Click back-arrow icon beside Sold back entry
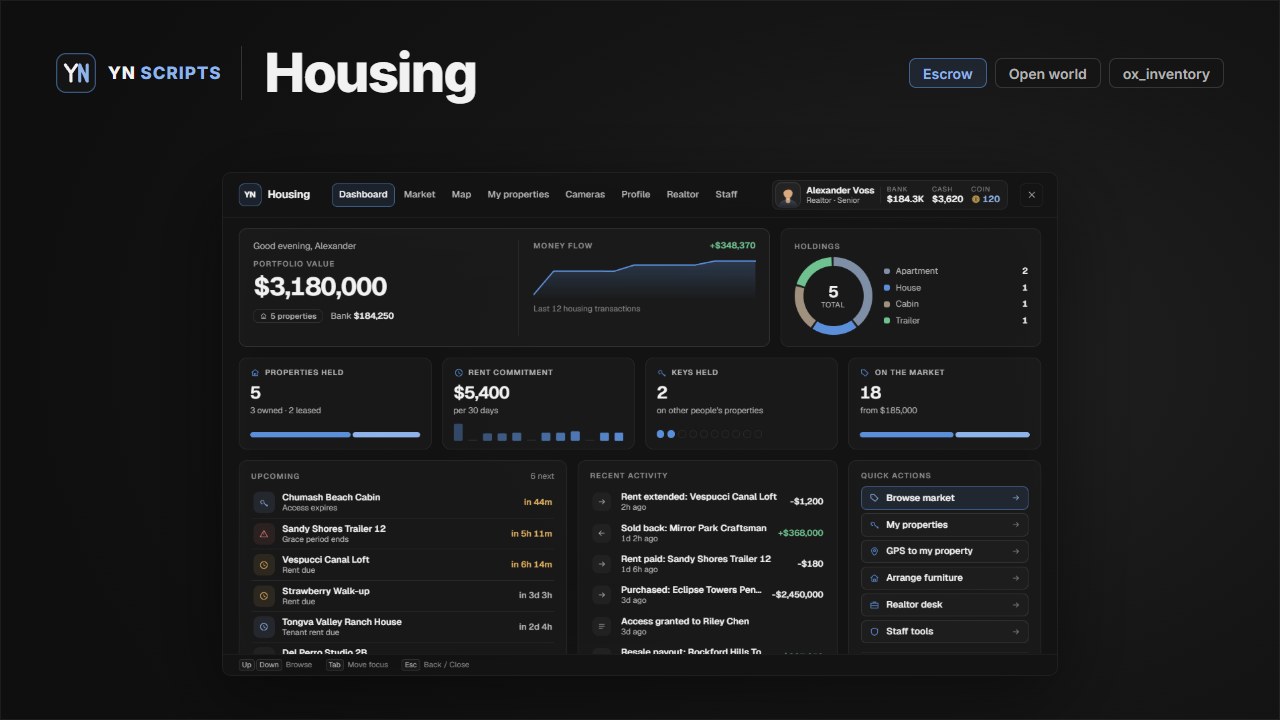The height and width of the screenshot is (720, 1280). (602, 533)
